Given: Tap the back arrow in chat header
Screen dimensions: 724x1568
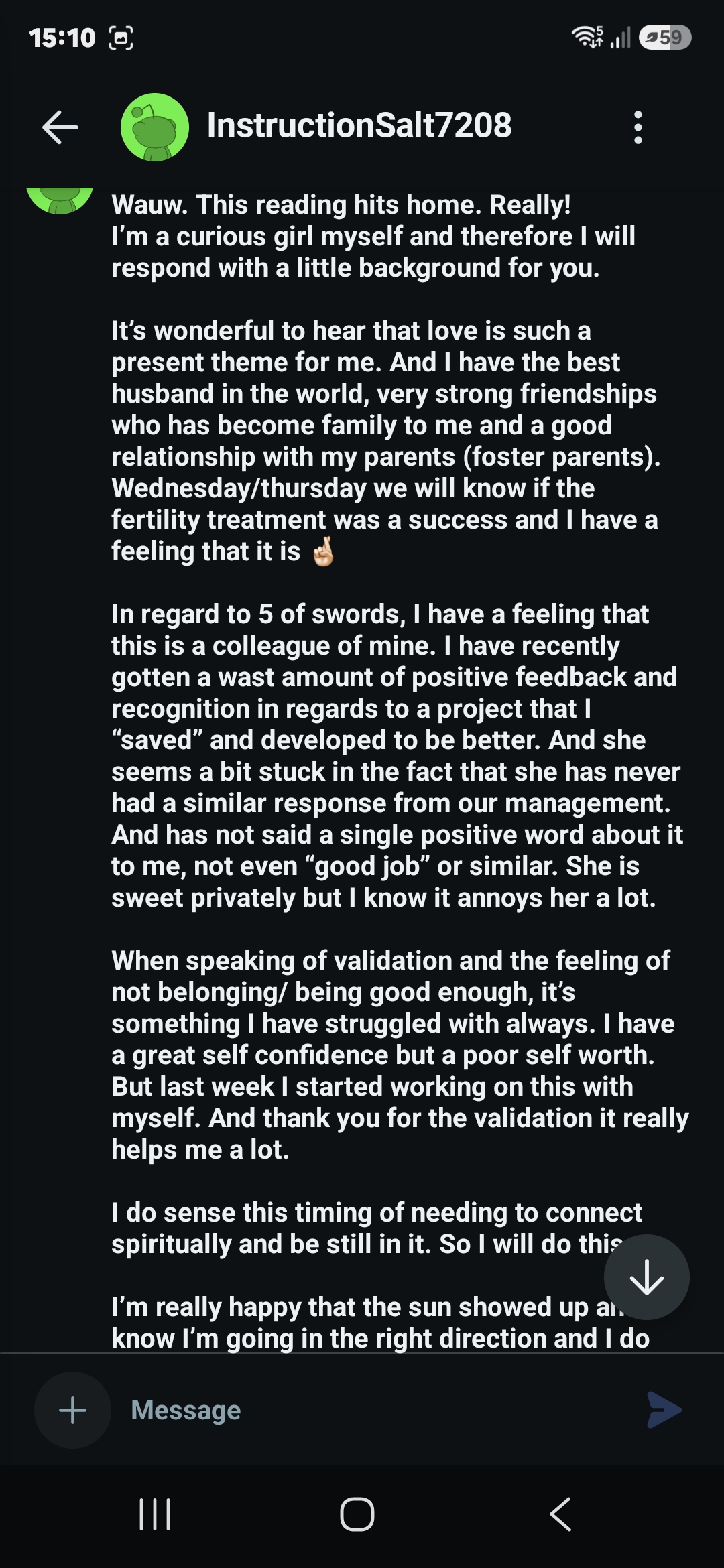Looking at the screenshot, I should pos(60,127).
